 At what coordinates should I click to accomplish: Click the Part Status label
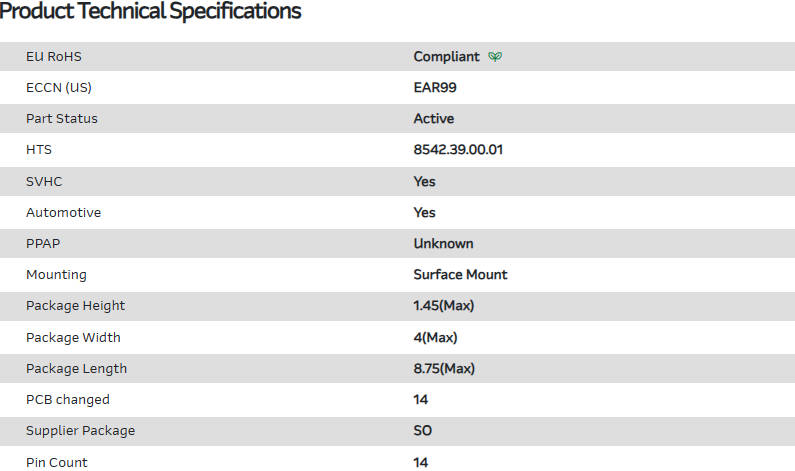[62, 119]
